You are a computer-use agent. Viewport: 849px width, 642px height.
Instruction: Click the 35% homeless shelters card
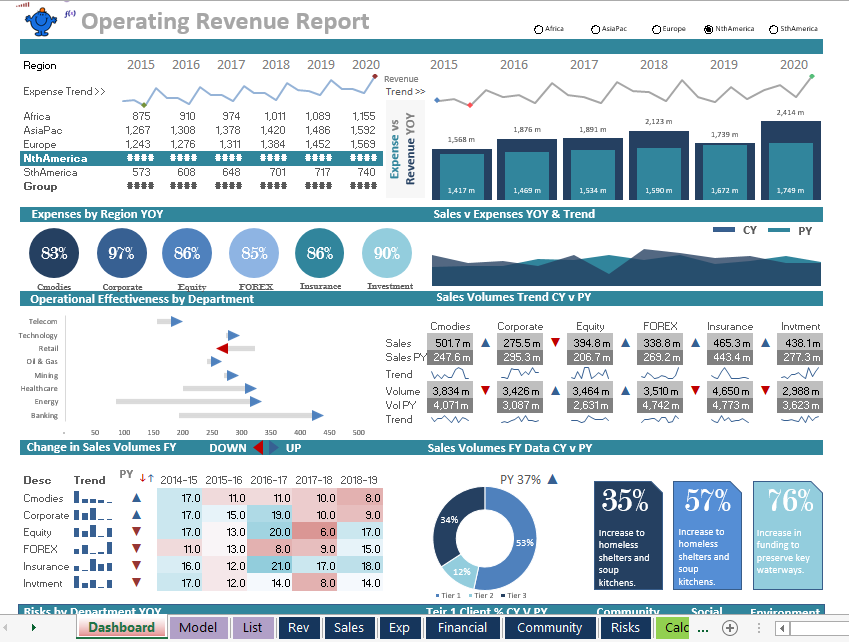(628, 535)
